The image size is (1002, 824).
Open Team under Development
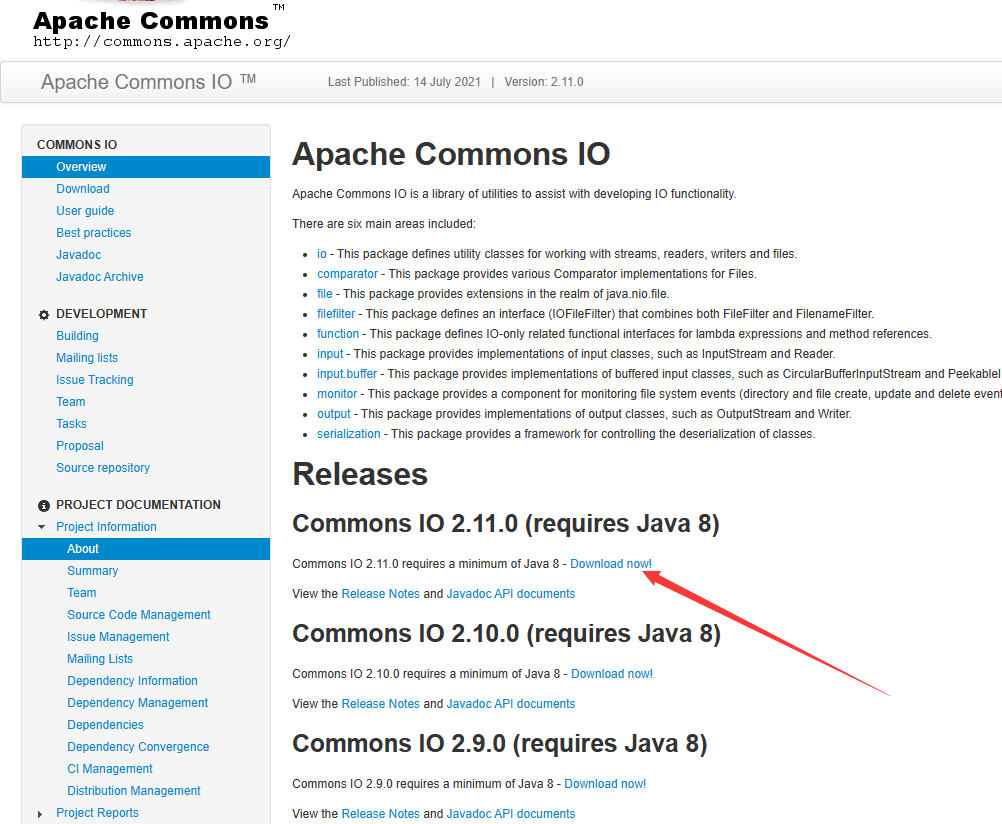pyautogui.click(x=70, y=401)
